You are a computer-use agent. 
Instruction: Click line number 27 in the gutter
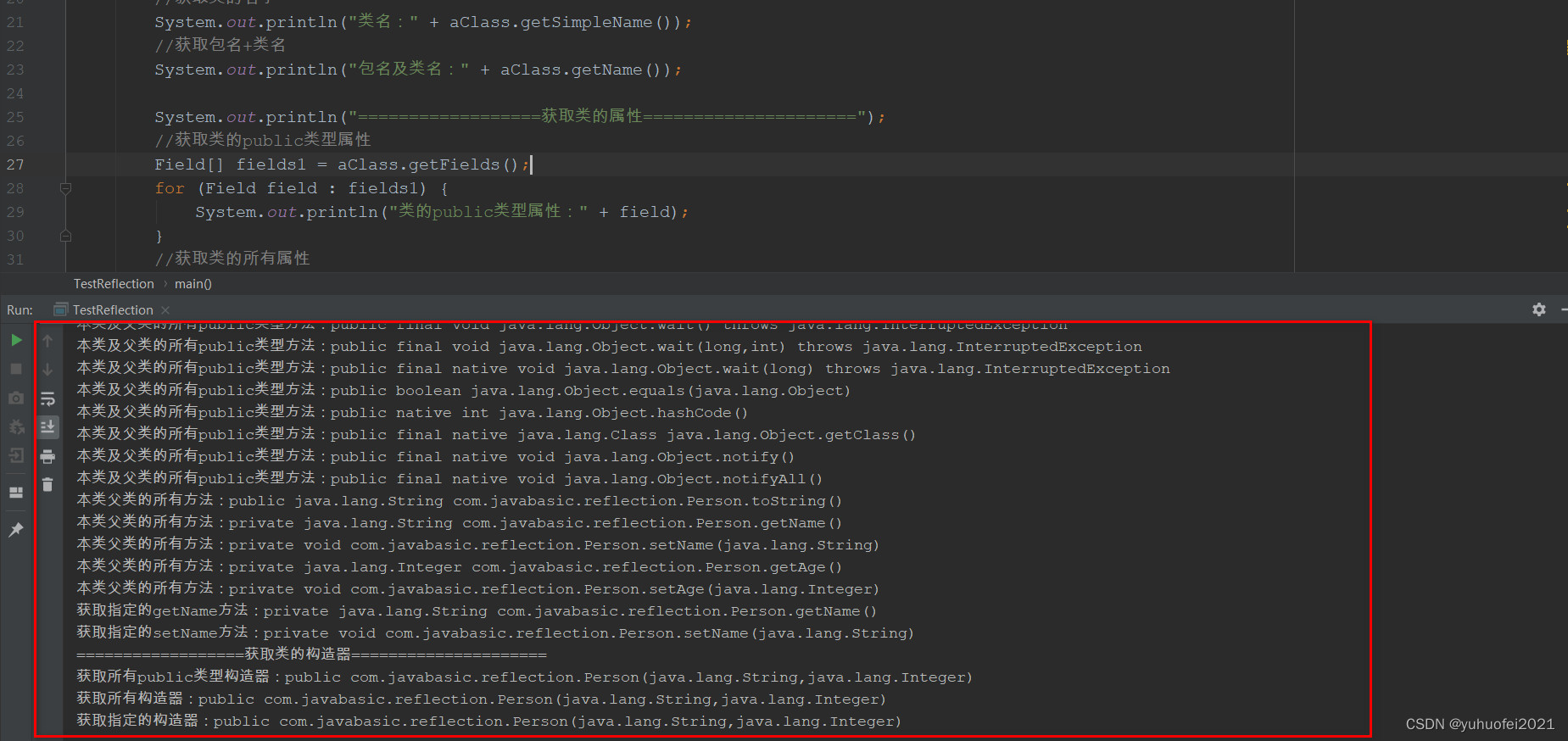(15, 164)
